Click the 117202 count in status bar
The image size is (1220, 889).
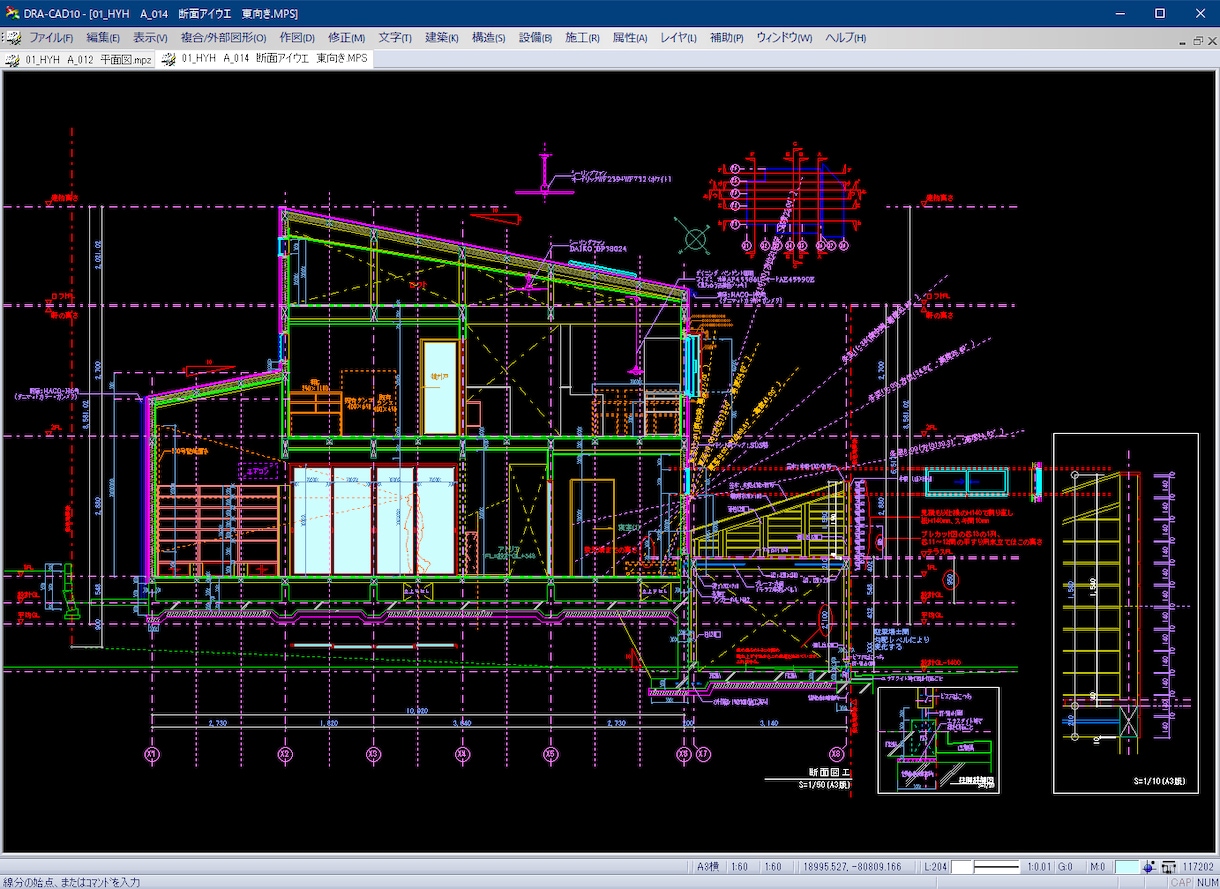pyautogui.click(x=1198, y=867)
